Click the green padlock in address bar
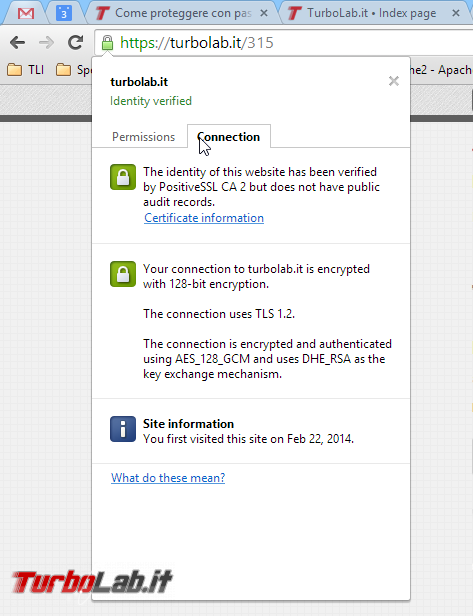 [107, 43]
